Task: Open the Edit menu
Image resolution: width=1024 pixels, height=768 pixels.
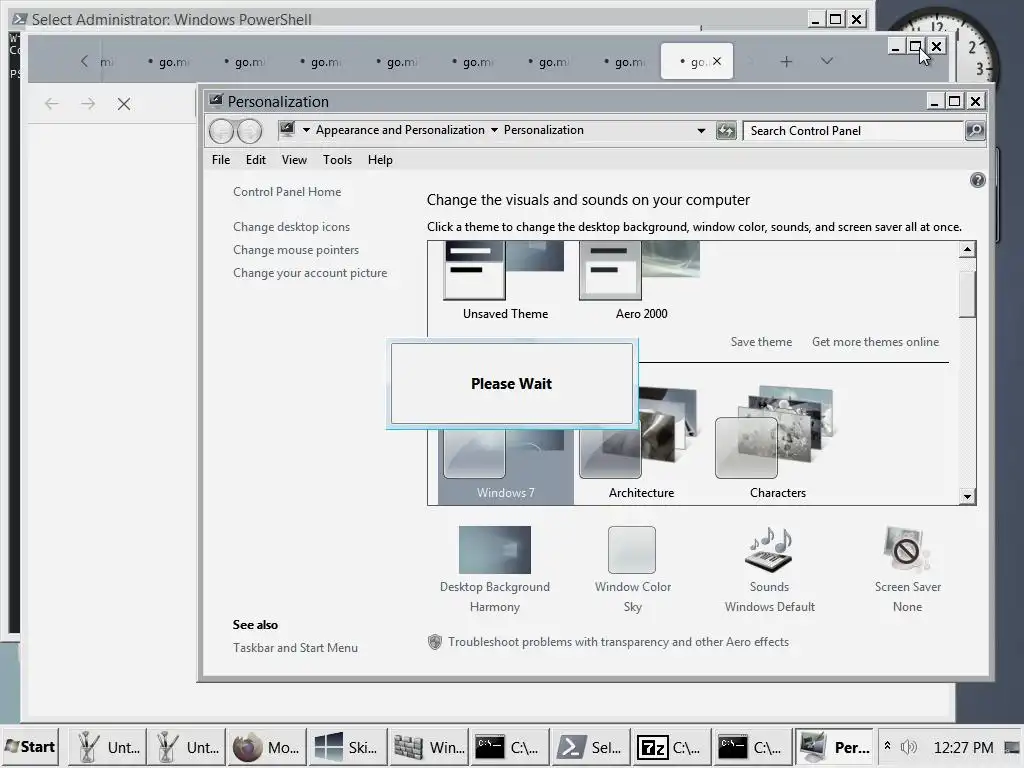Action: pos(255,160)
